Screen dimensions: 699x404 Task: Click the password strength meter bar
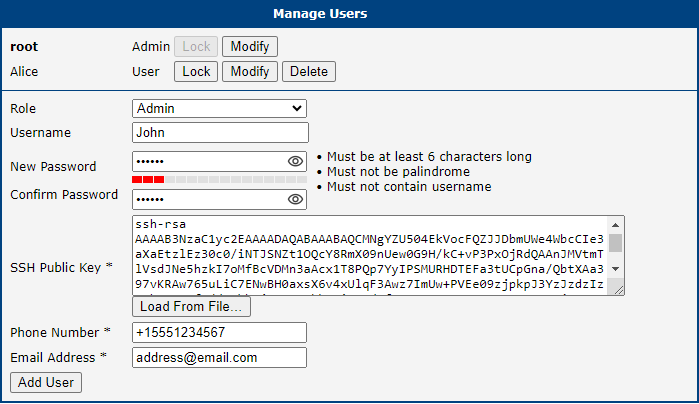pyautogui.click(x=219, y=179)
